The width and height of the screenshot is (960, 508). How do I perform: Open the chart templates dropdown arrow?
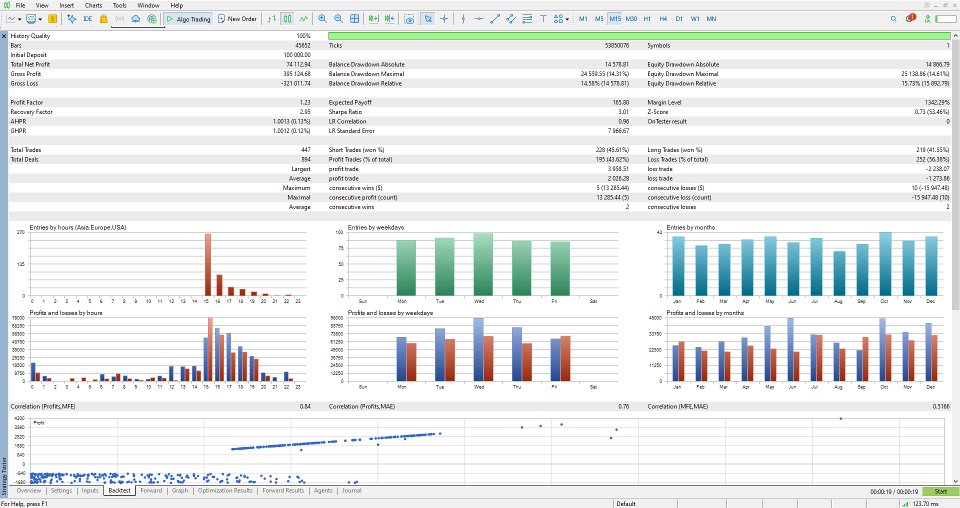[x=40, y=19]
